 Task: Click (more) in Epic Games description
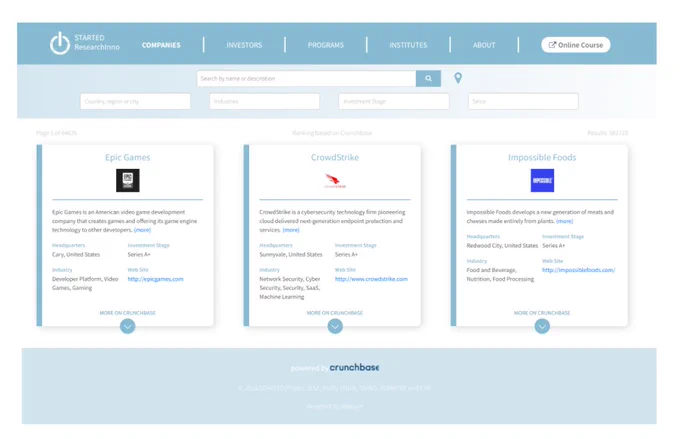[x=142, y=230]
